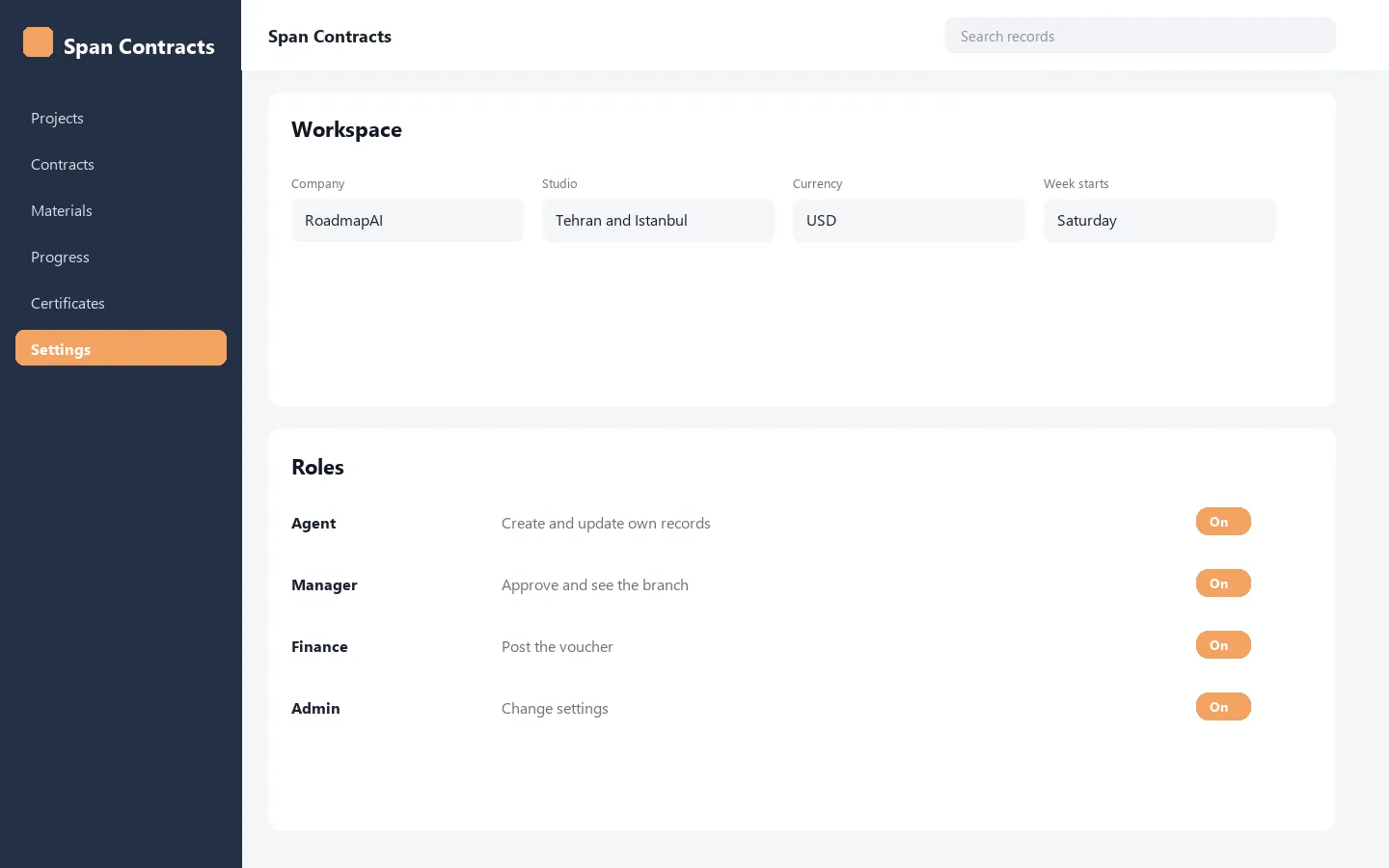The height and width of the screenshot is (868, 1389).
Task: Click the orange Span Contracts logo icon
Action: [38, 42]
